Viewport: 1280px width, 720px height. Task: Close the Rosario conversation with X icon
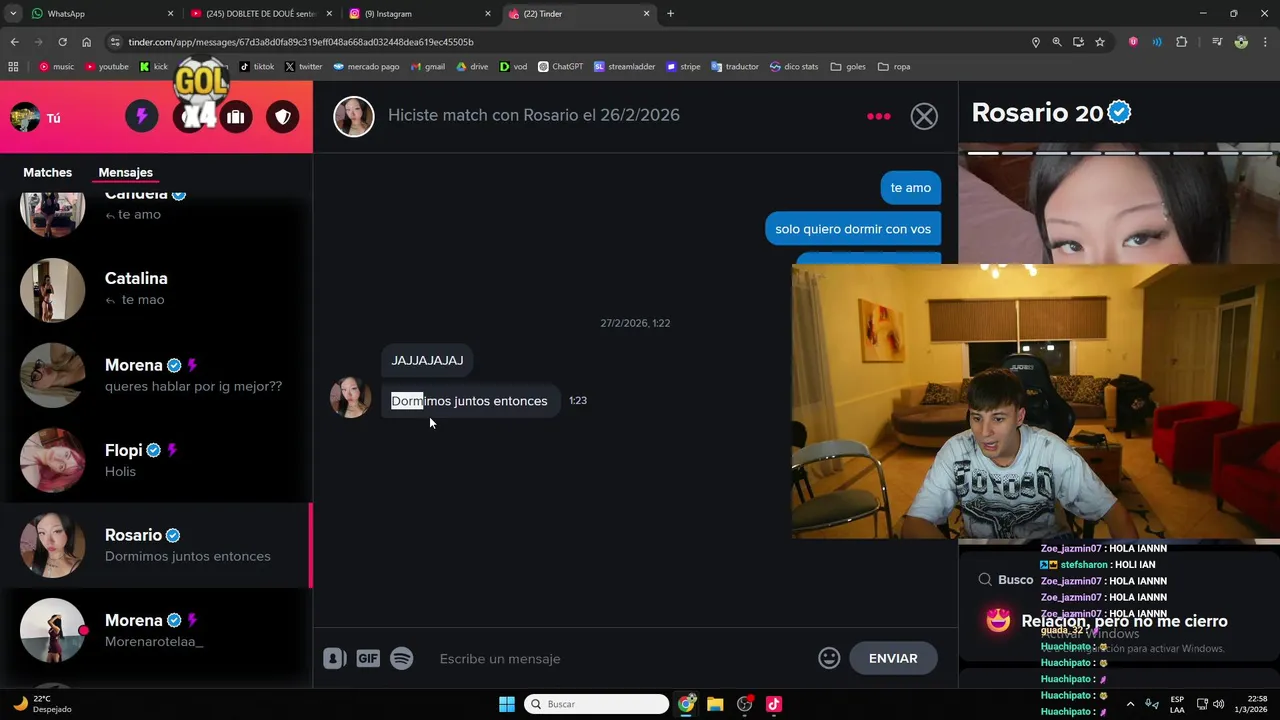[x=924, y=116]
